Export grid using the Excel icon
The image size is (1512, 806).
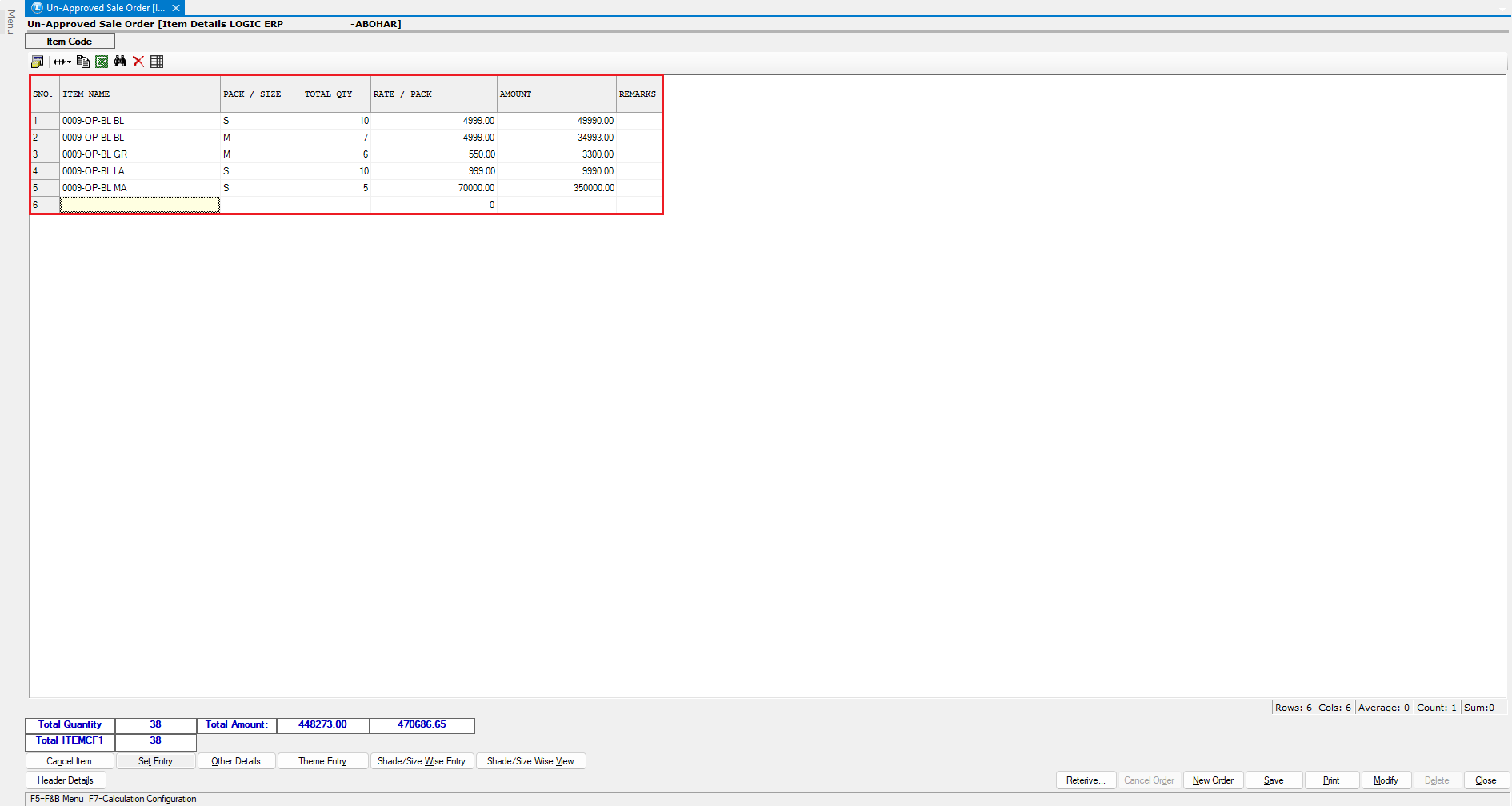(x=102, y=62)
